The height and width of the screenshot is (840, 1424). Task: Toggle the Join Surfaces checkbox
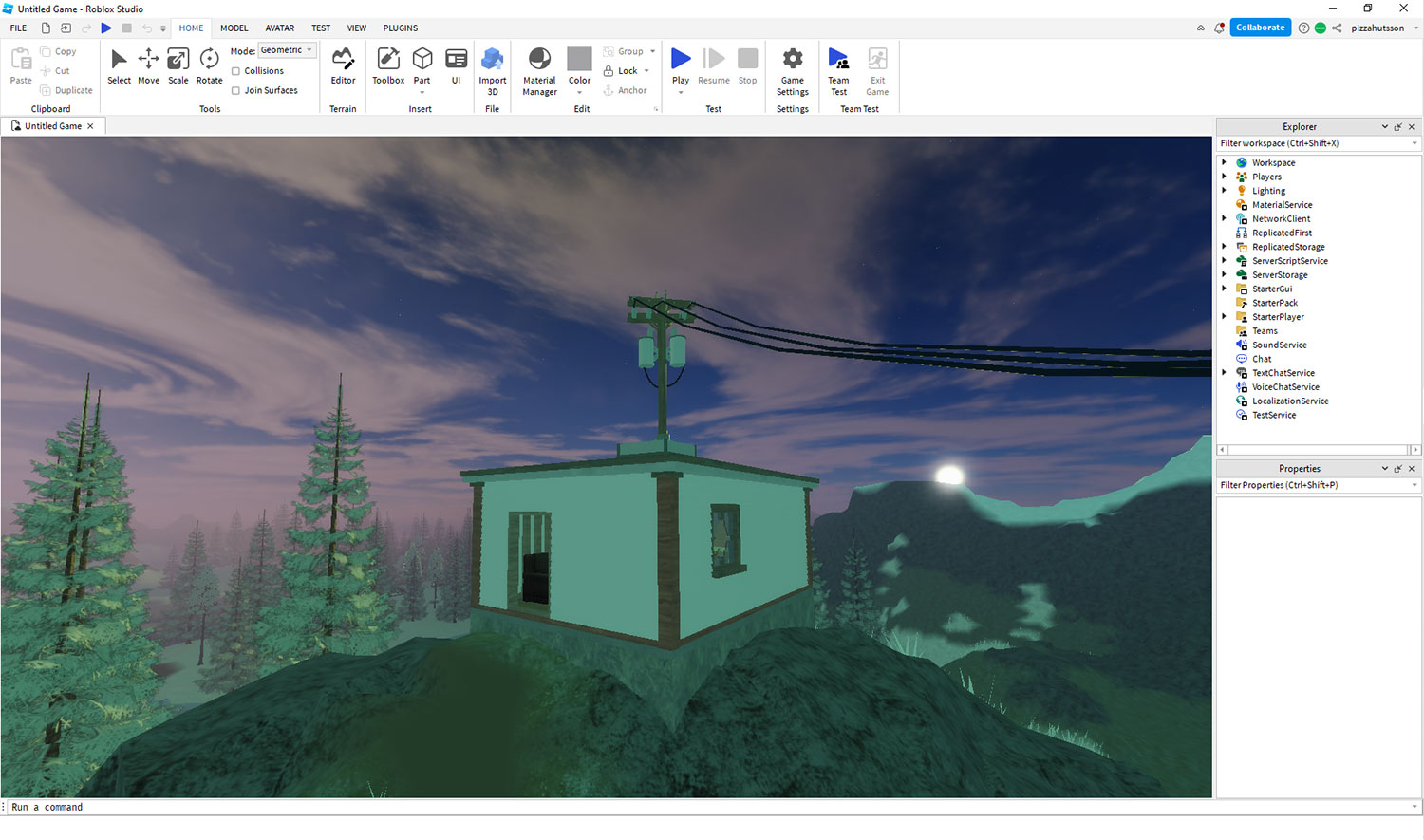click(x=236, y=91)
